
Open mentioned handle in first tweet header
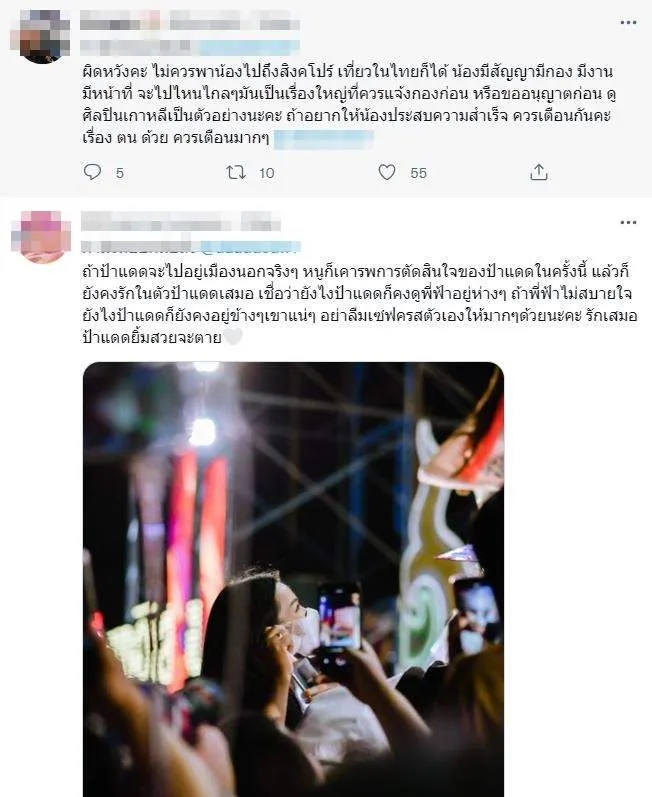[x=249, y=47]
